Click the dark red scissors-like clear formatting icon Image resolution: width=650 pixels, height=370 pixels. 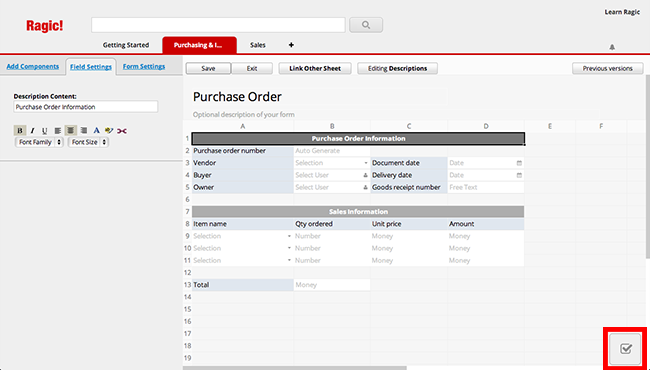tap(121, 131)
